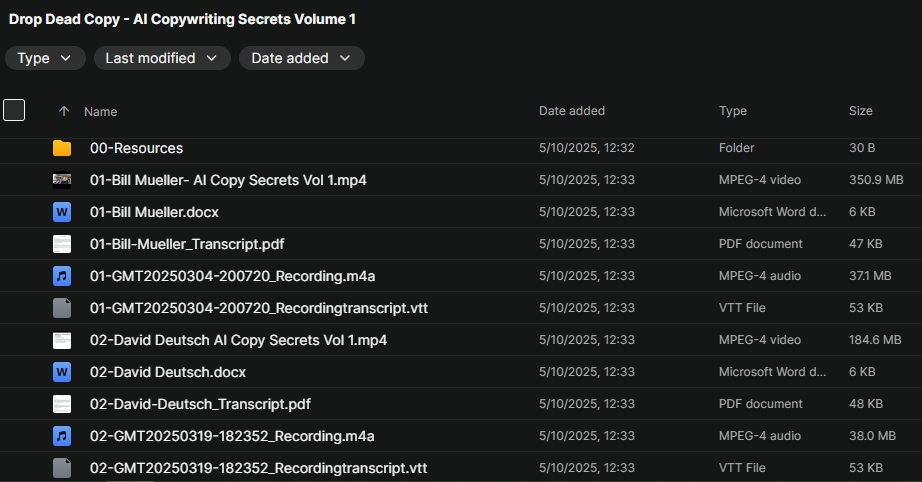
Task: Open the Type filter dropdown
Action: pyautogui.click(x=45, y=58)
